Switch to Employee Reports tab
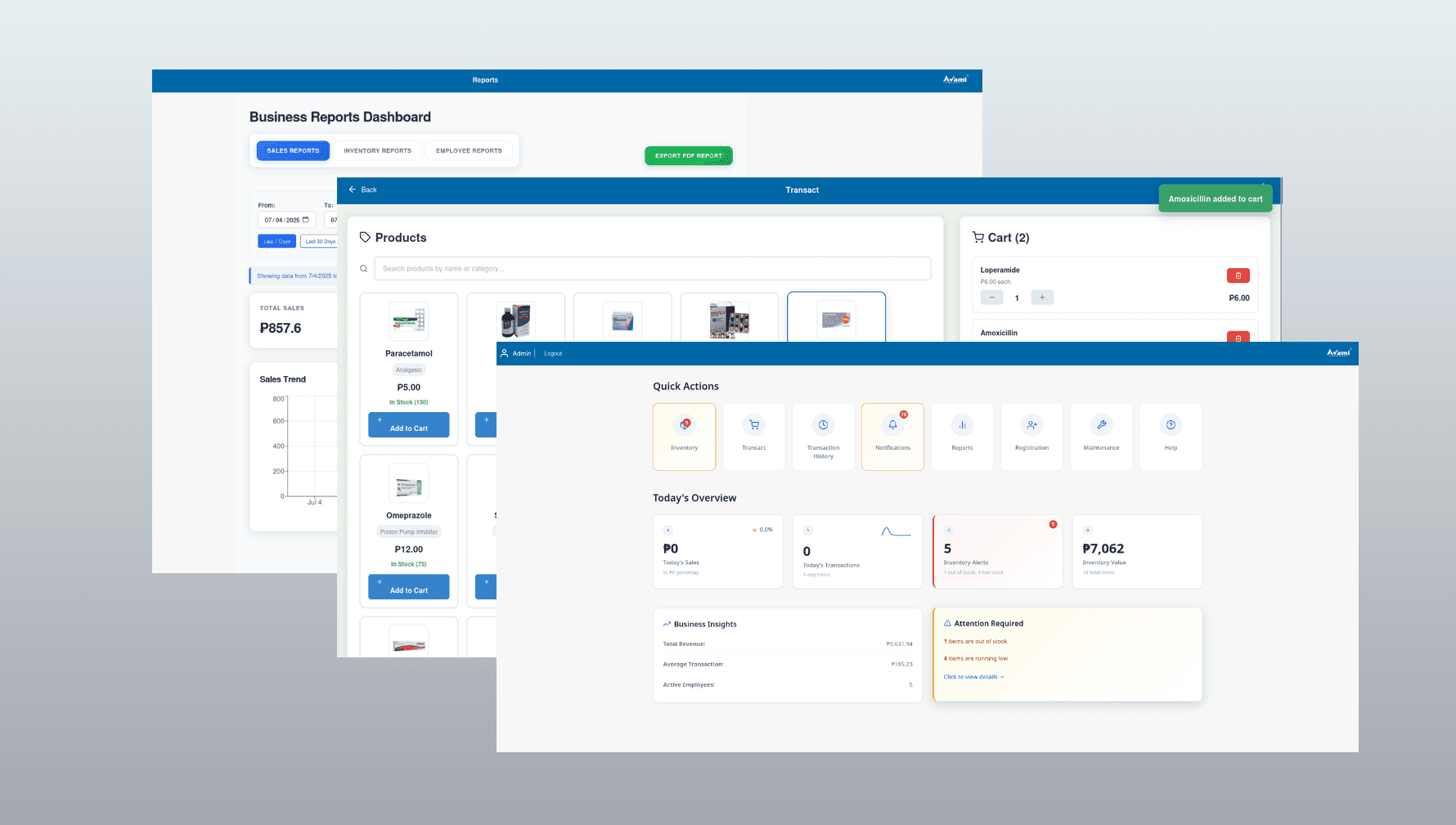1456x825 pixels. coord(469,150)
